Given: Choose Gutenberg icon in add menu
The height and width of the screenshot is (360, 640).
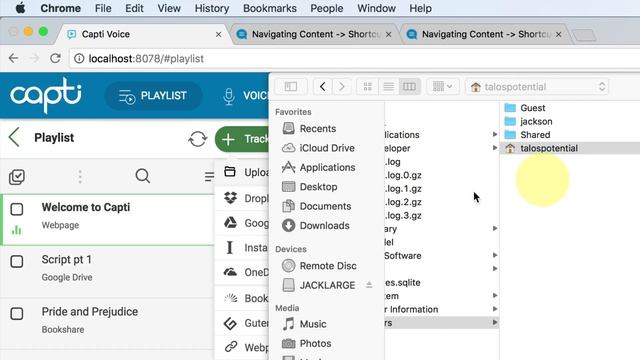Looking at the screenshot, I should click(230, 323).
